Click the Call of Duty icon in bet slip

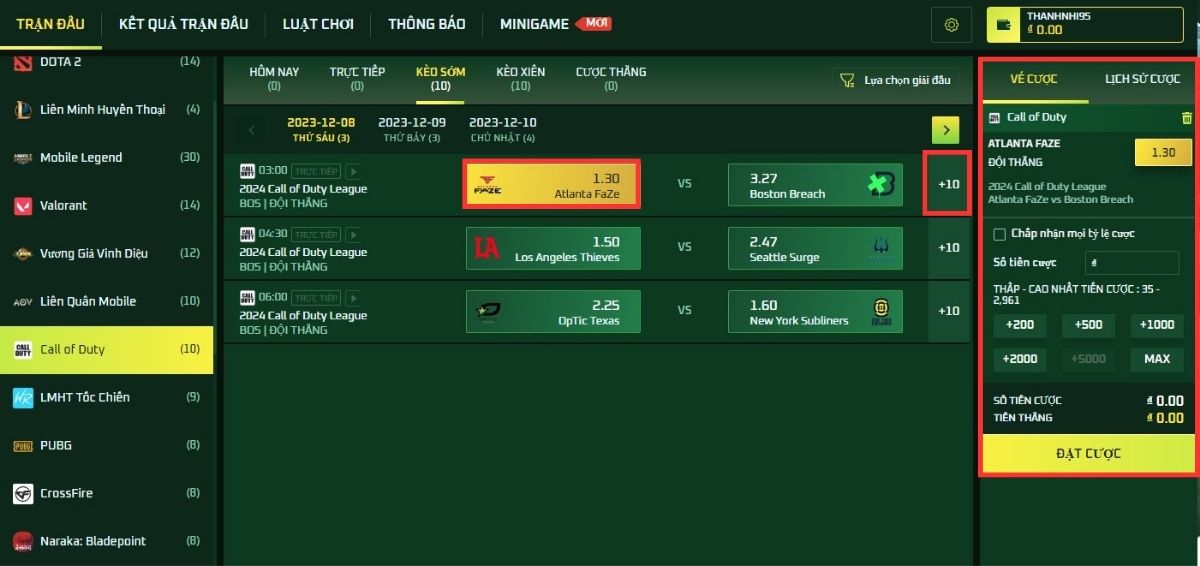tap(994, 118)
